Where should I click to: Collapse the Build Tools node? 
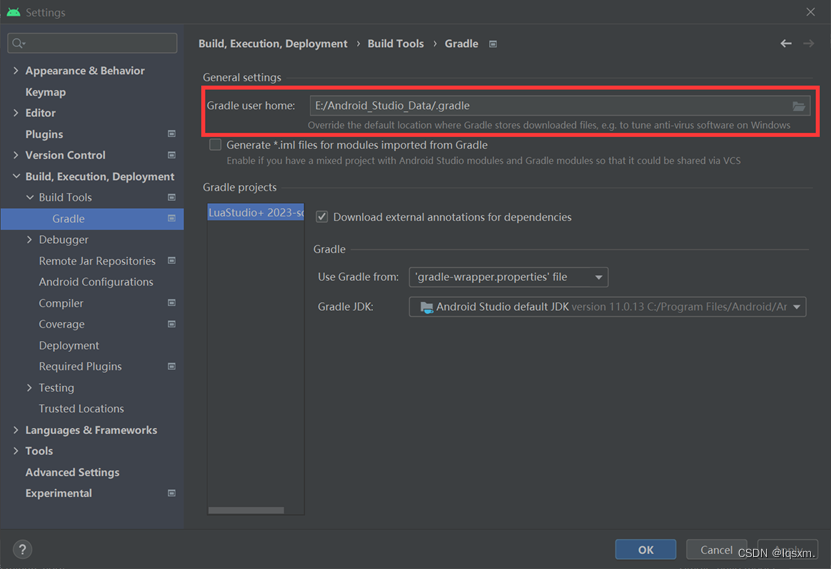click(x=30, y=197)
